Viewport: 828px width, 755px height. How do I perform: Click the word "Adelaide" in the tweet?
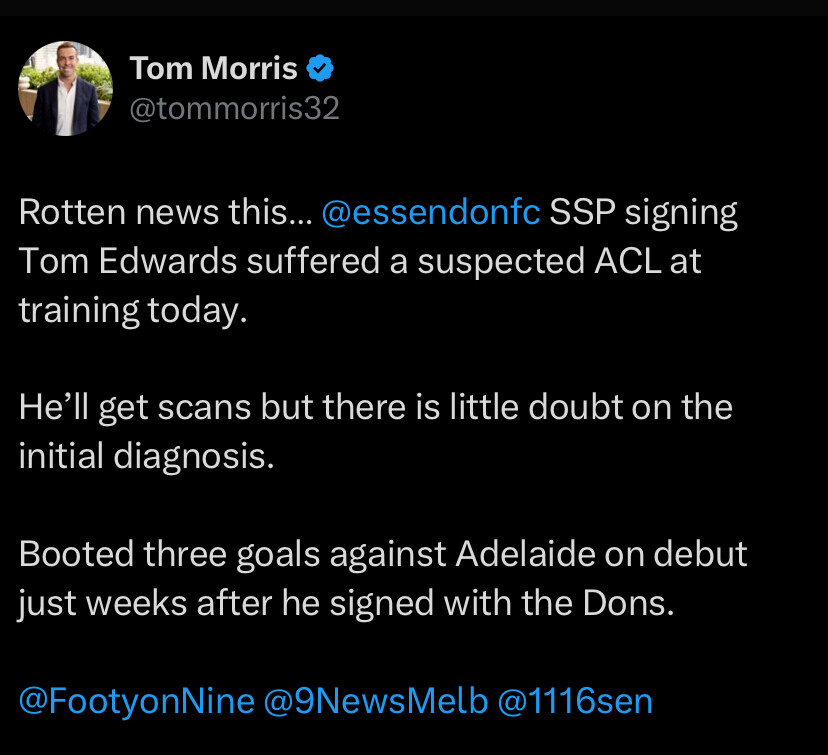[525, 554]
